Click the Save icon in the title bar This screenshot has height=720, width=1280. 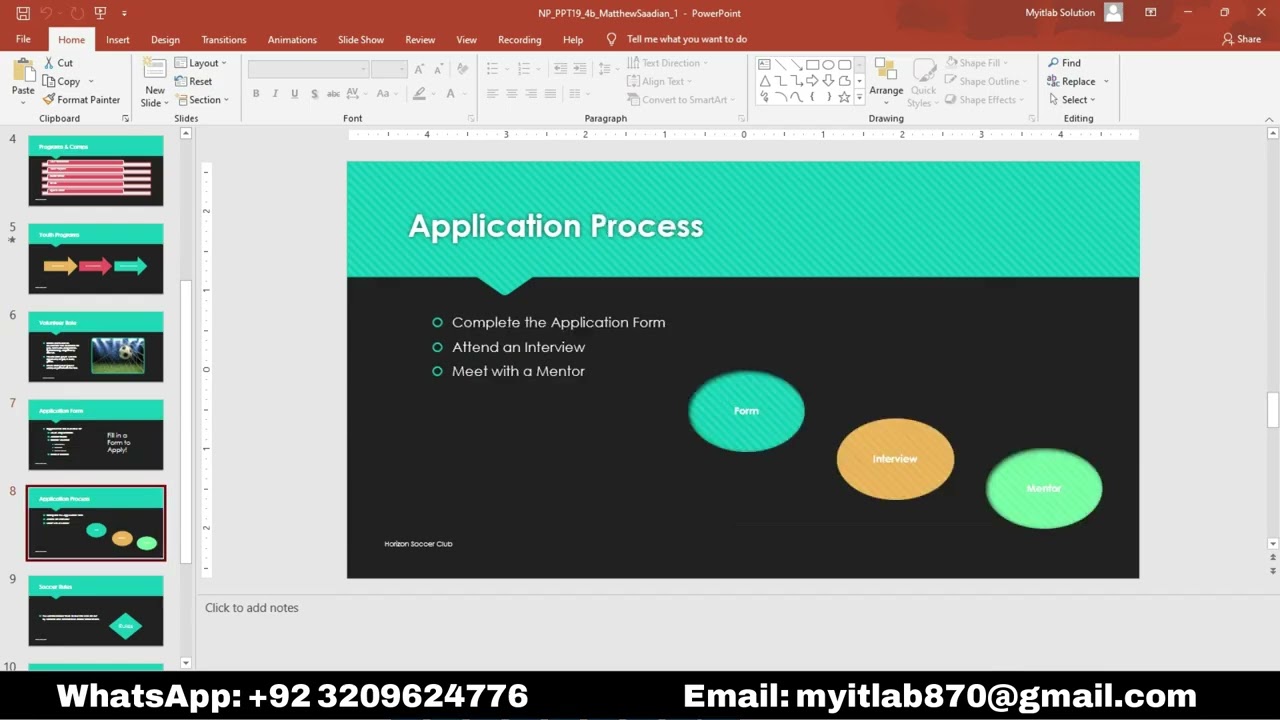23,13
